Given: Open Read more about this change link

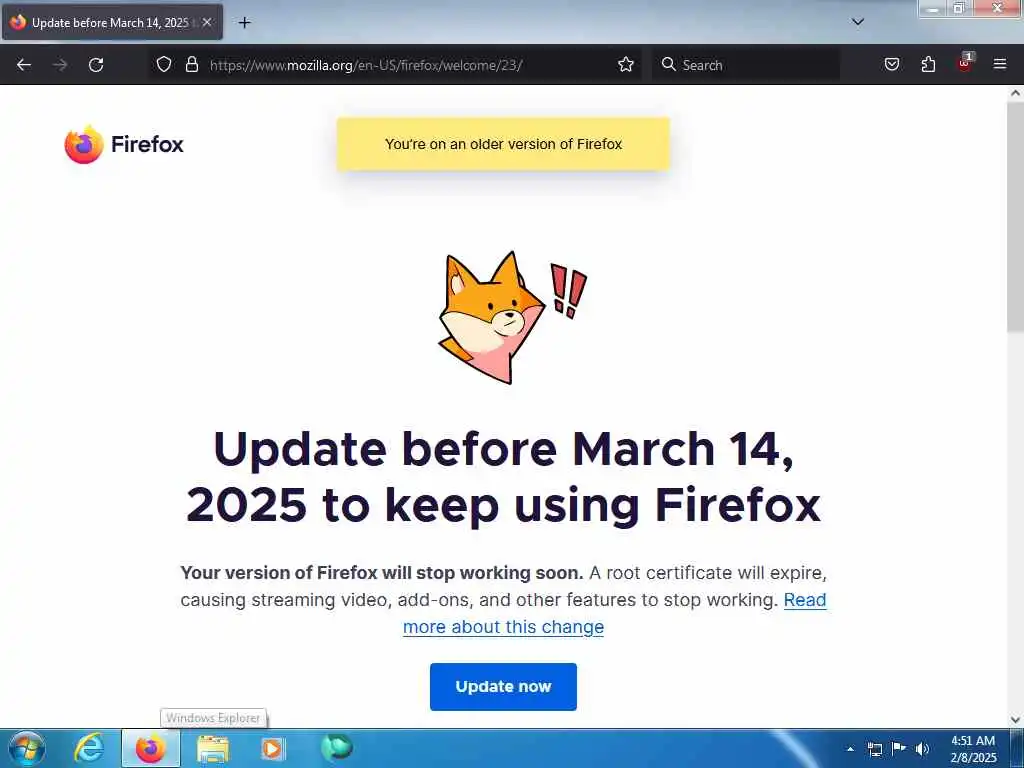Looking at the screenshot, I should pyautogui.click(x=614, y=613).
